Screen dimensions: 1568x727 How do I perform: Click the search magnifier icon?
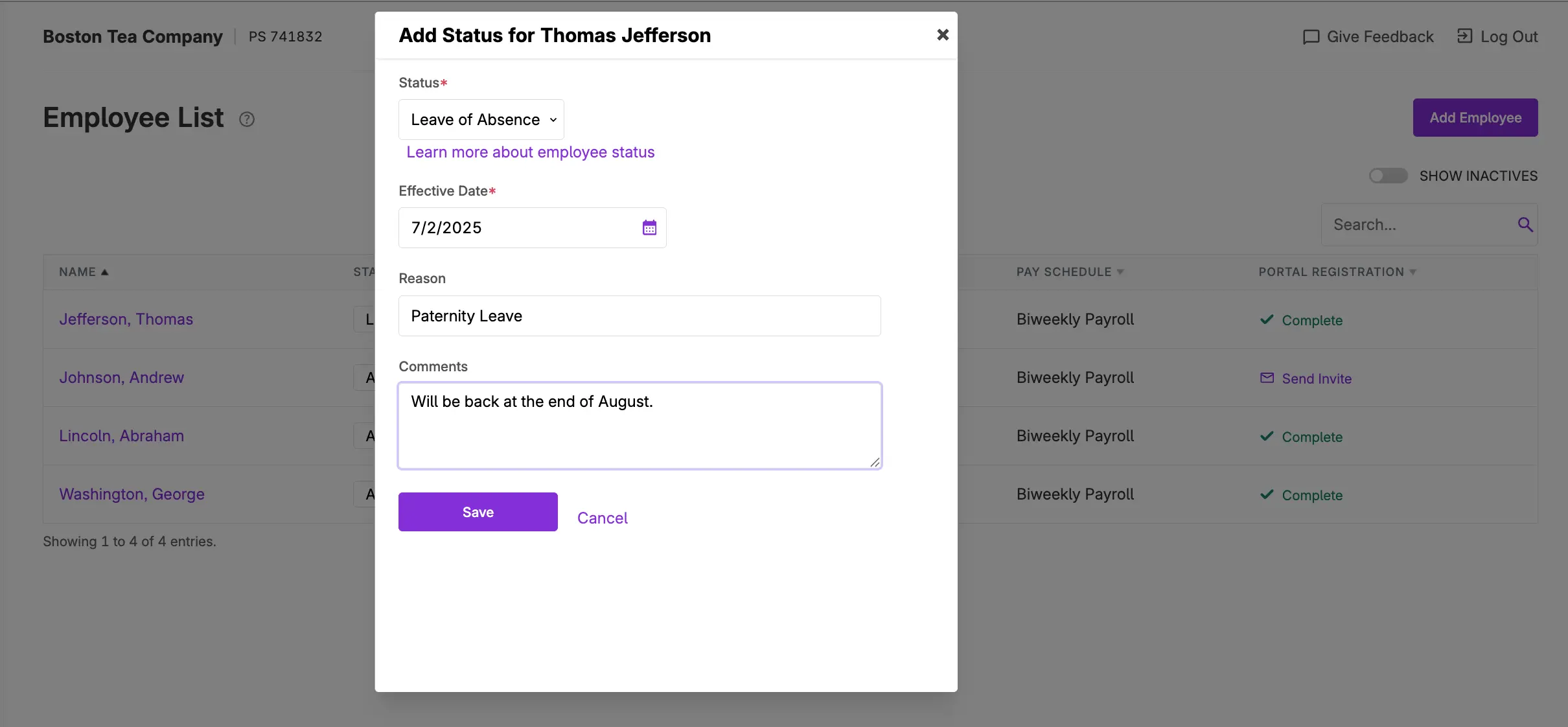(x=1525, y=225)
